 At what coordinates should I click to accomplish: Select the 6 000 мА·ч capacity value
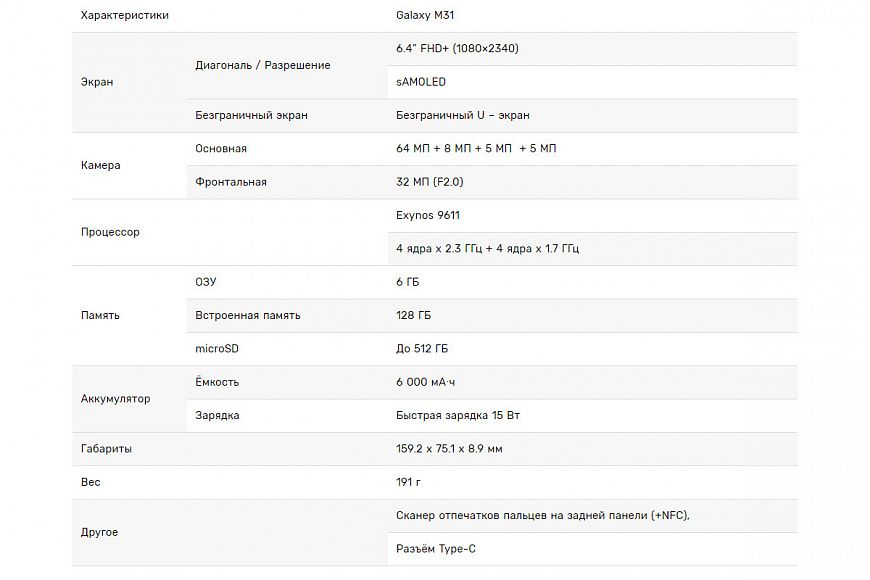pos(433,382)
